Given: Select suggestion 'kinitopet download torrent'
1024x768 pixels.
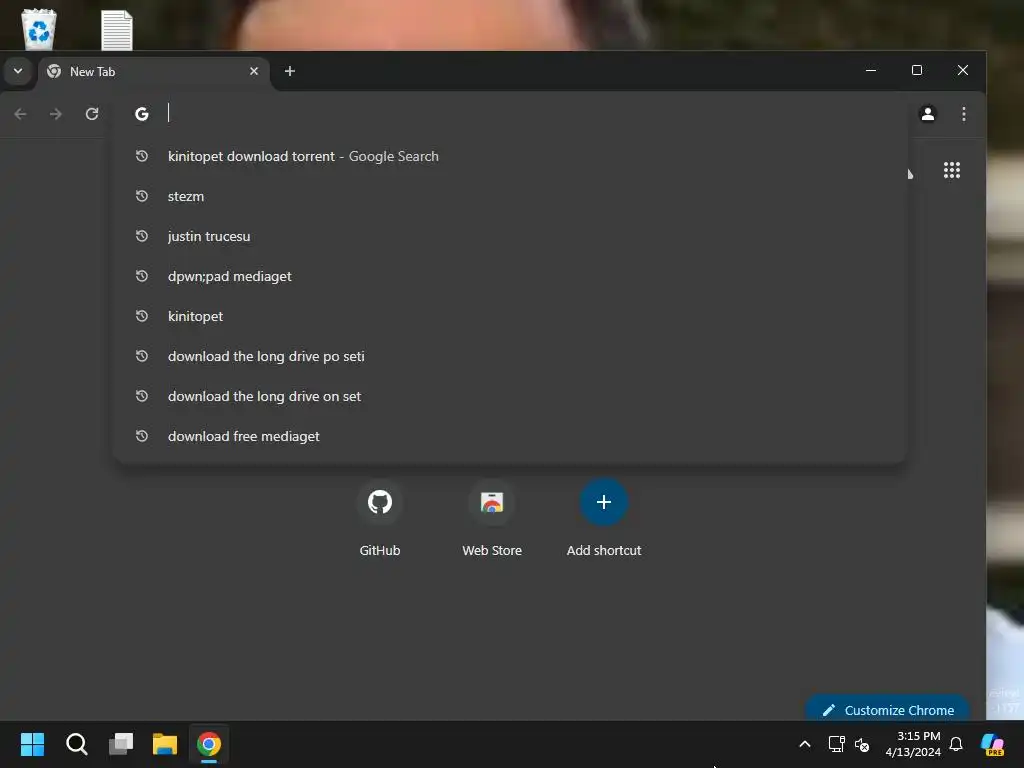Looking at the screenshot, I should click(509, 156).
